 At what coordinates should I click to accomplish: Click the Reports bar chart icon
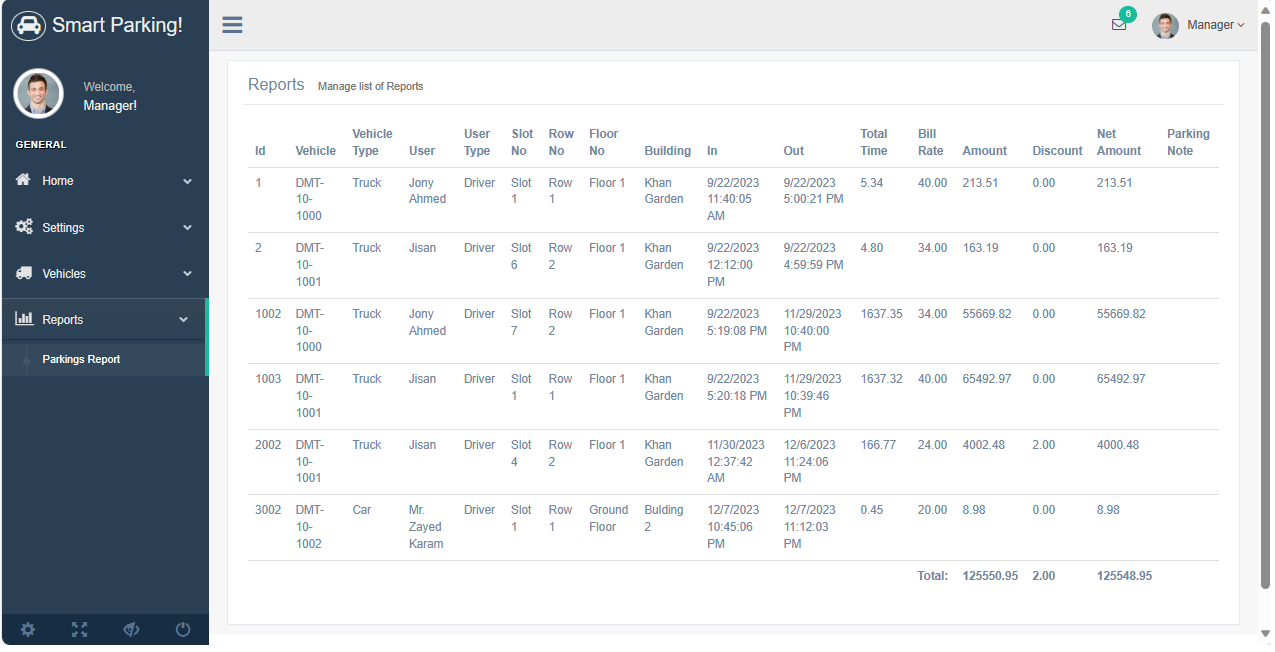click(24, 319)
